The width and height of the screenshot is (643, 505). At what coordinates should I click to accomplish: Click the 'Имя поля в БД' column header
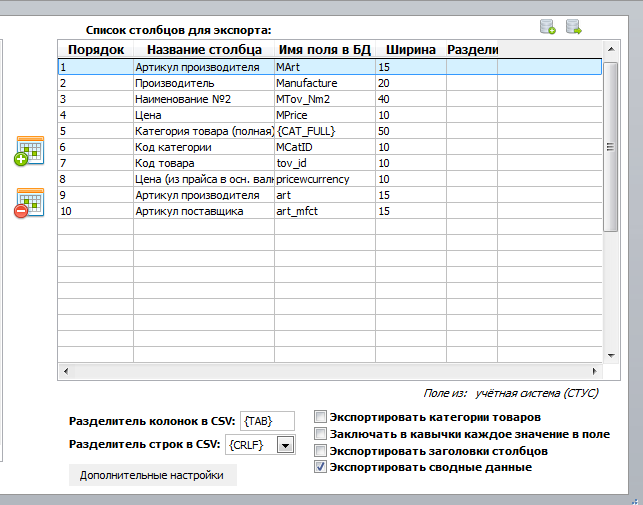[x=325, y=49]
